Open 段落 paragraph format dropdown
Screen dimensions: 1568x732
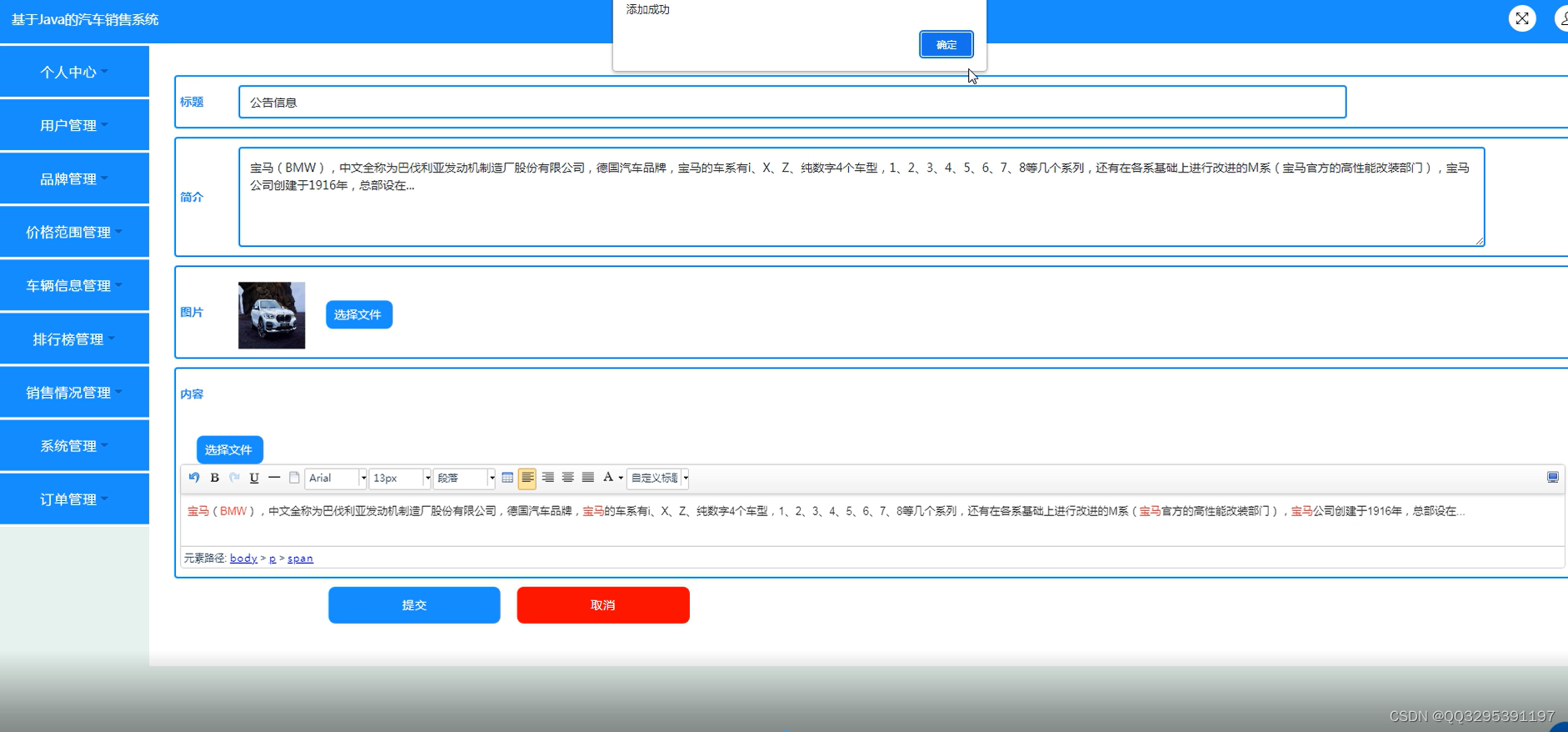pyautogui.click(x=465, y=478)
